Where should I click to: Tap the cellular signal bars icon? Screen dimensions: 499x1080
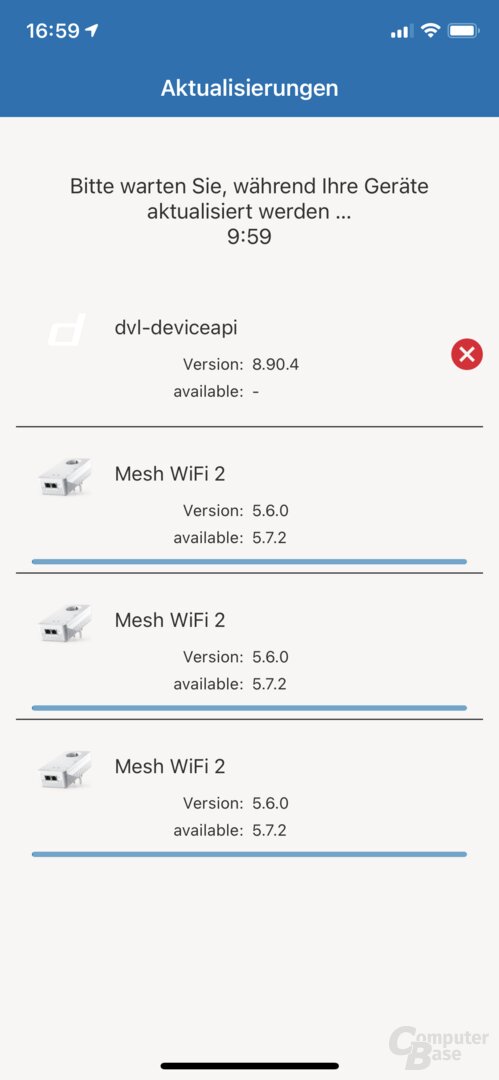401,31
